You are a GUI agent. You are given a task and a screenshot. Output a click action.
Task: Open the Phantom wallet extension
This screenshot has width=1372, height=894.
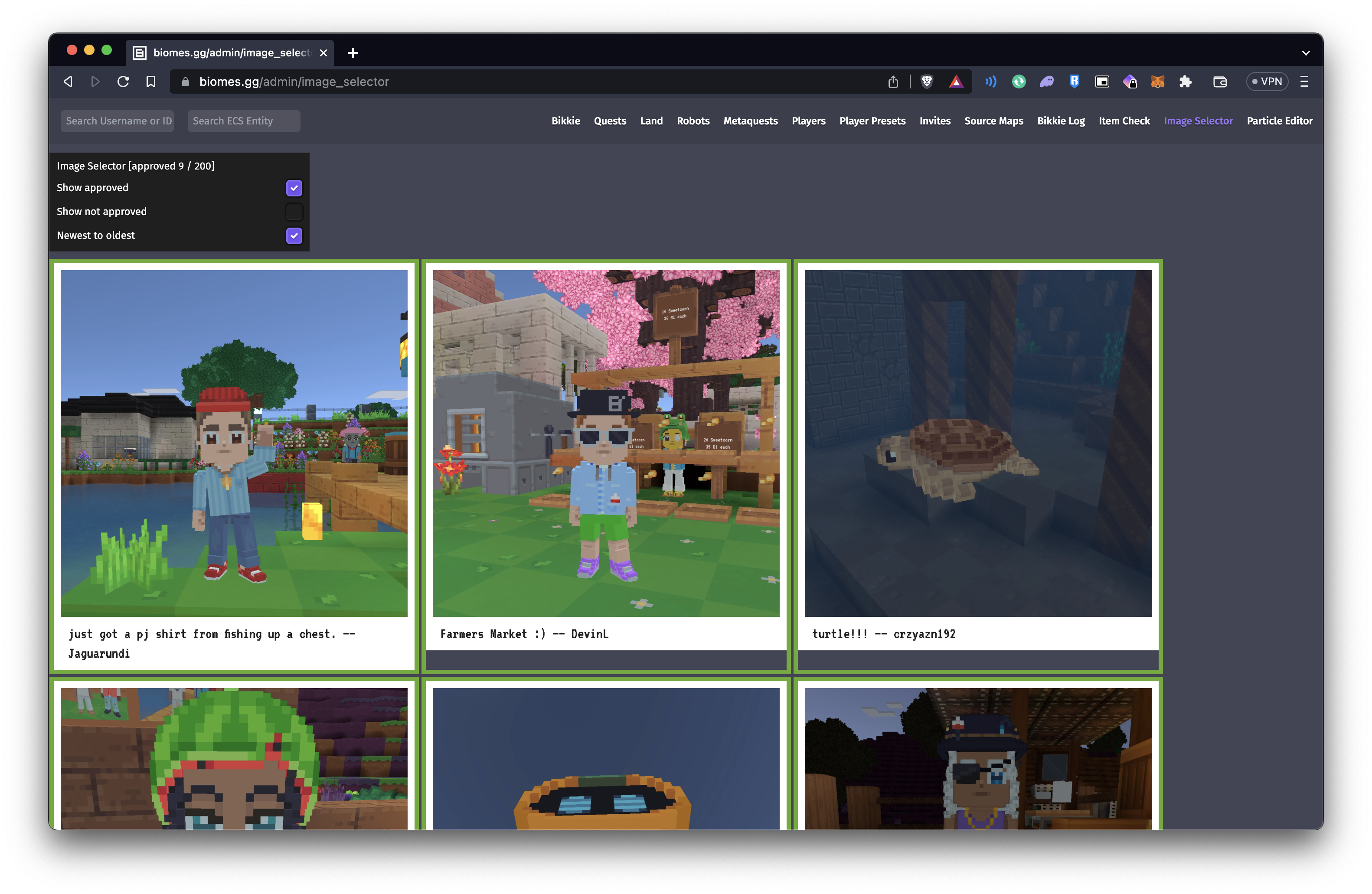pos(1047,81)
